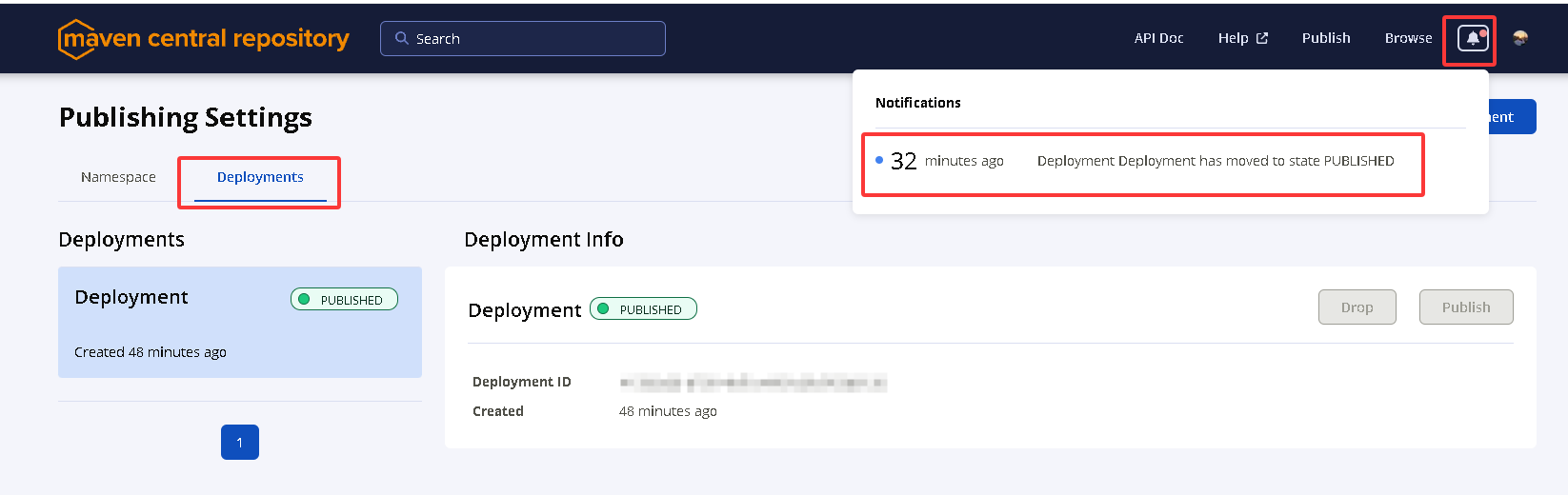Image resolution: width=1568 pixels, height=495 pixels.
Task: Open the user avatar menu
Action: (1520, 38)
